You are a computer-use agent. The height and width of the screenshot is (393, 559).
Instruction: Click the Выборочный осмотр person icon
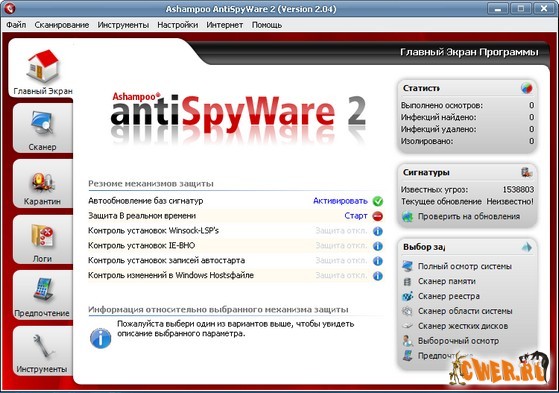(x=407, y=341)
